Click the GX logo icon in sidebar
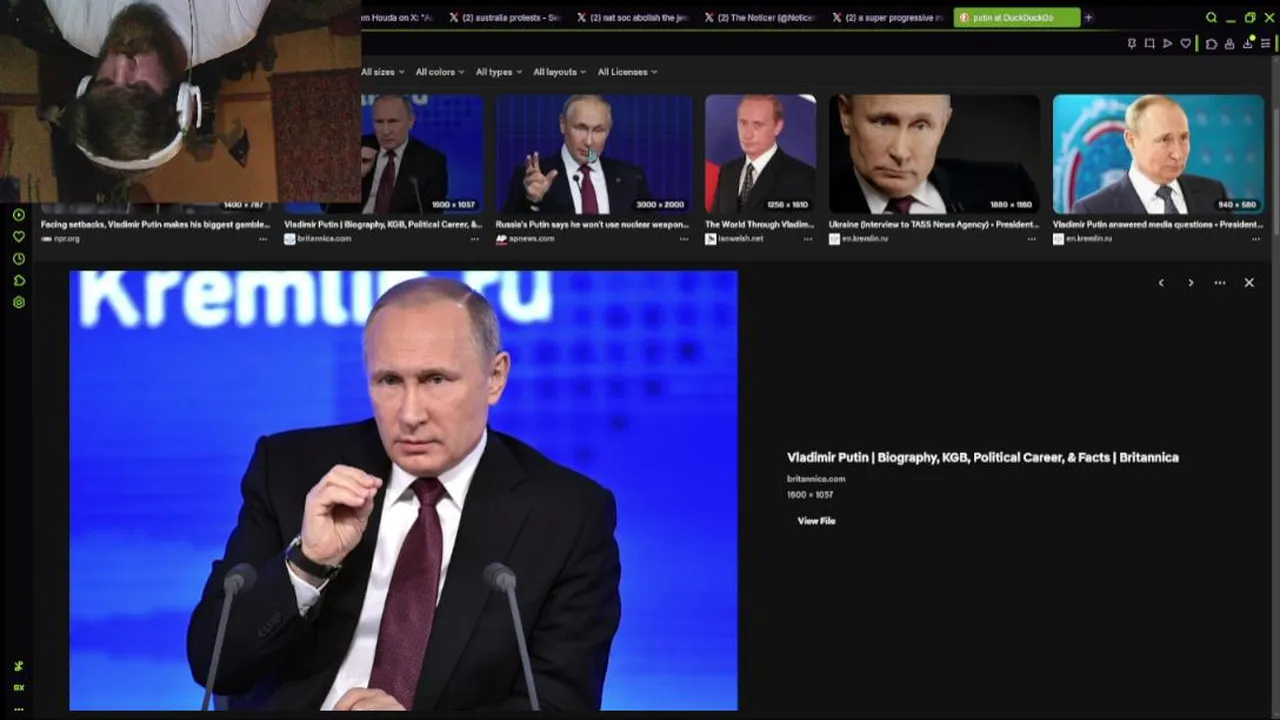This screenshot has width=1280, height=720. (18, 687)
